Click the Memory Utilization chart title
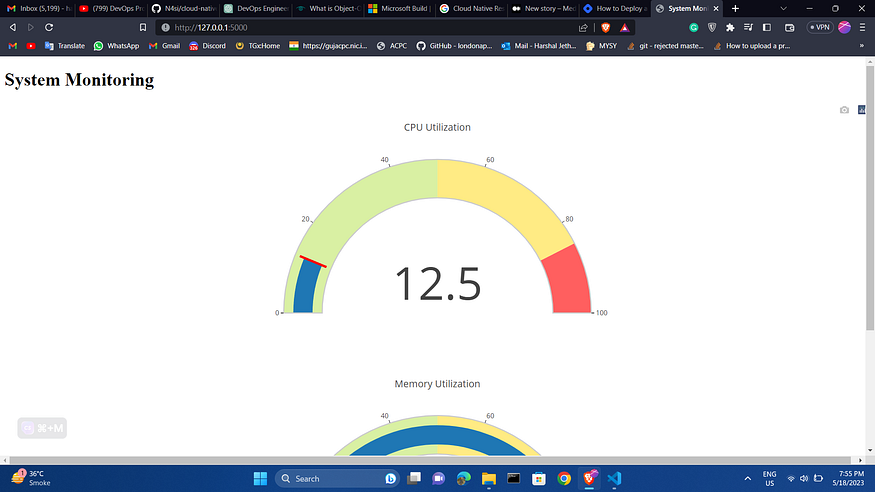Screen dimensions: 875x492 point(437,384)
